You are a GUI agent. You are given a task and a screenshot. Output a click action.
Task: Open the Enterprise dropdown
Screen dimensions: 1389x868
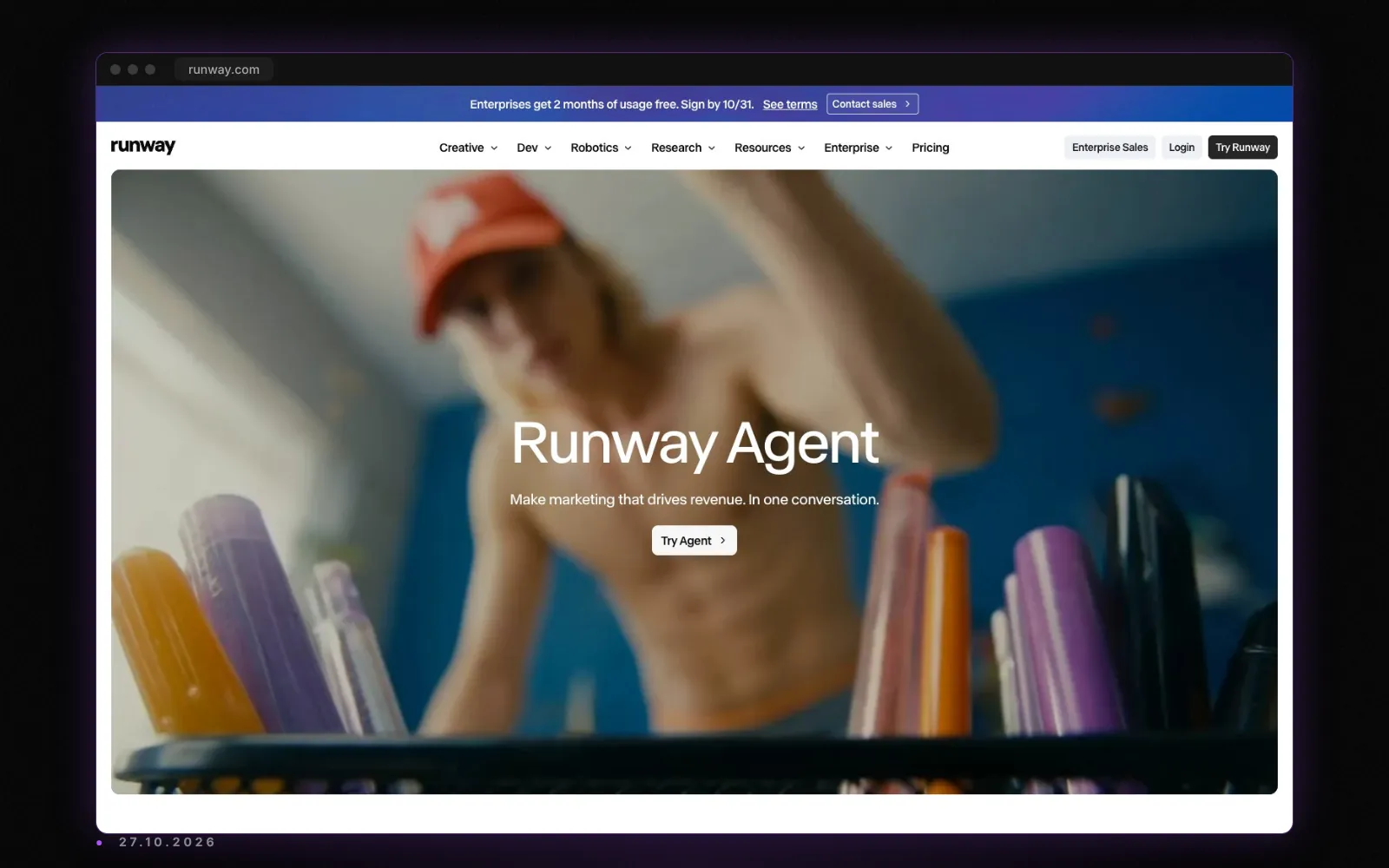click(859, 148)
